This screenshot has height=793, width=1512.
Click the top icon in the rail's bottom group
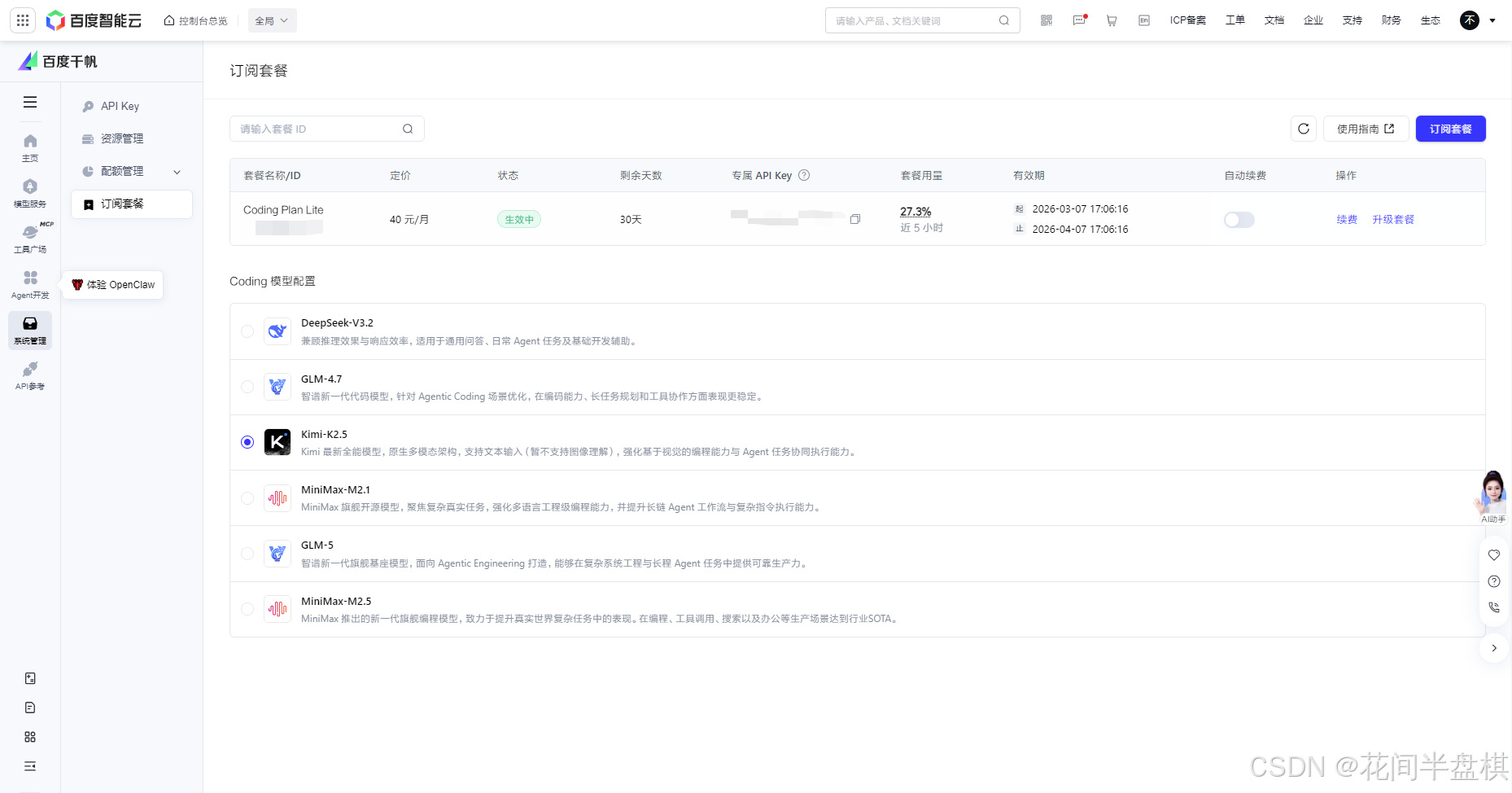tap(30, 678)
